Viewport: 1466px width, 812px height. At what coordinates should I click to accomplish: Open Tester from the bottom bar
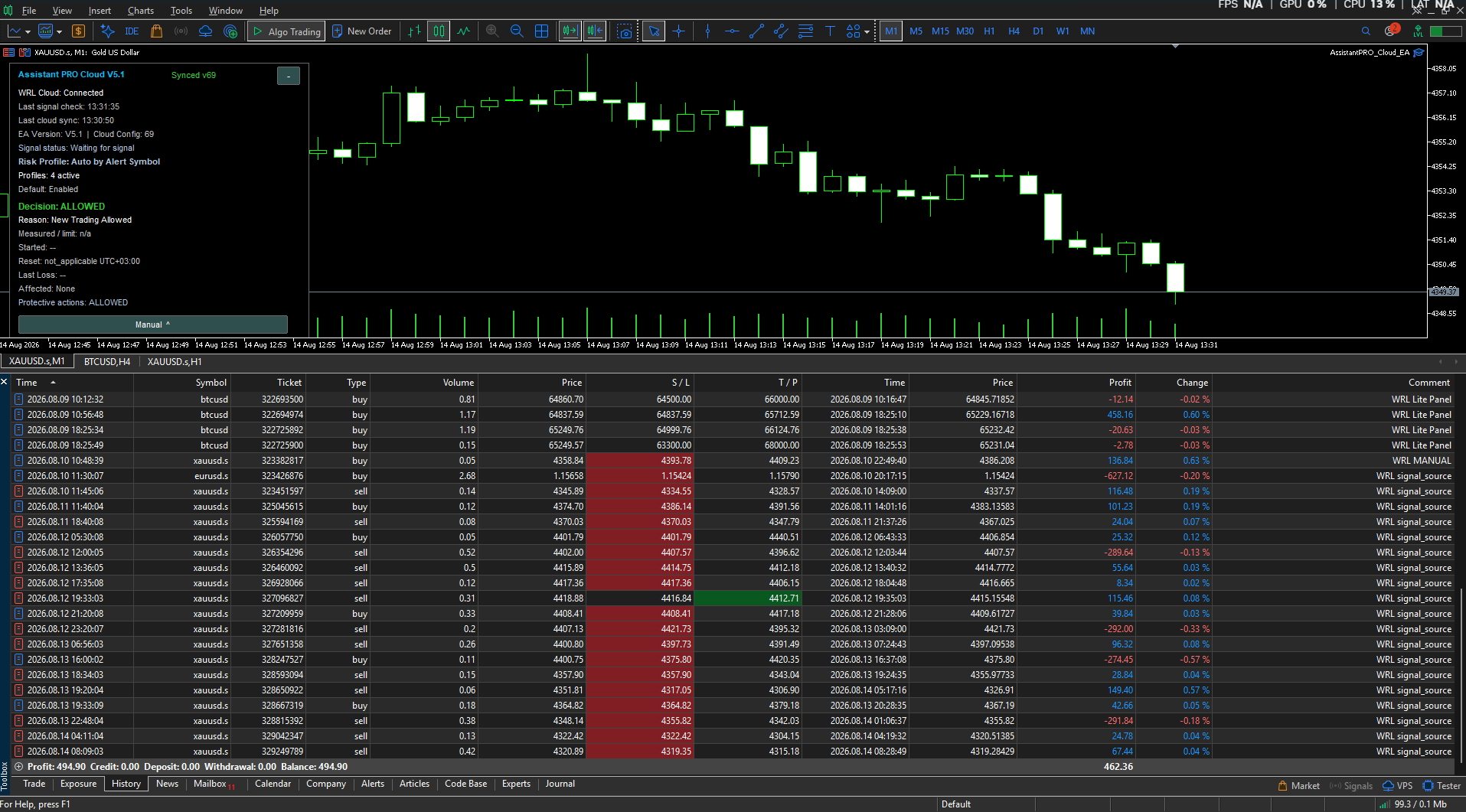click(x=1442, y=786)
